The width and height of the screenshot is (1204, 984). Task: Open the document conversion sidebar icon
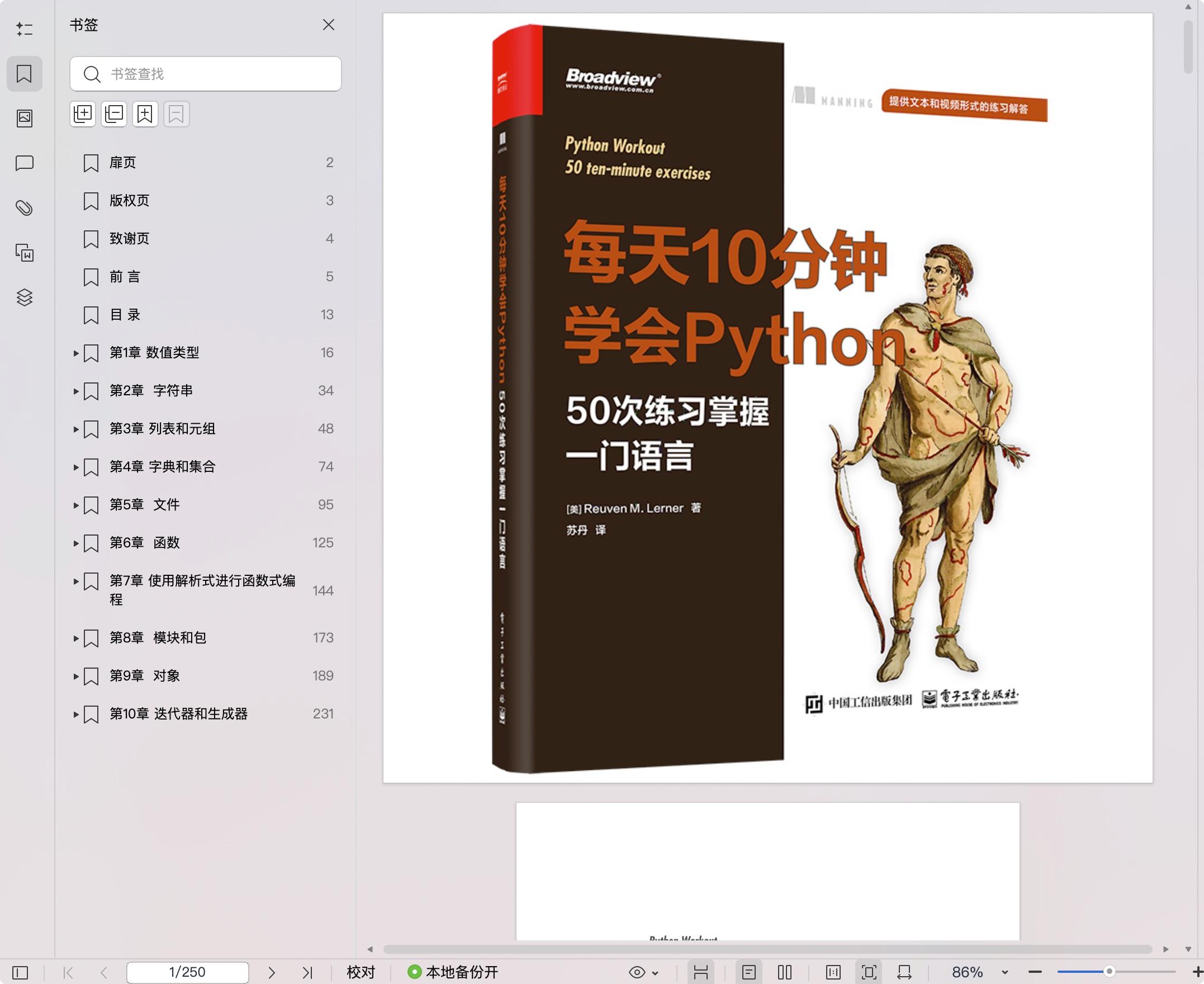click(25, 253)
